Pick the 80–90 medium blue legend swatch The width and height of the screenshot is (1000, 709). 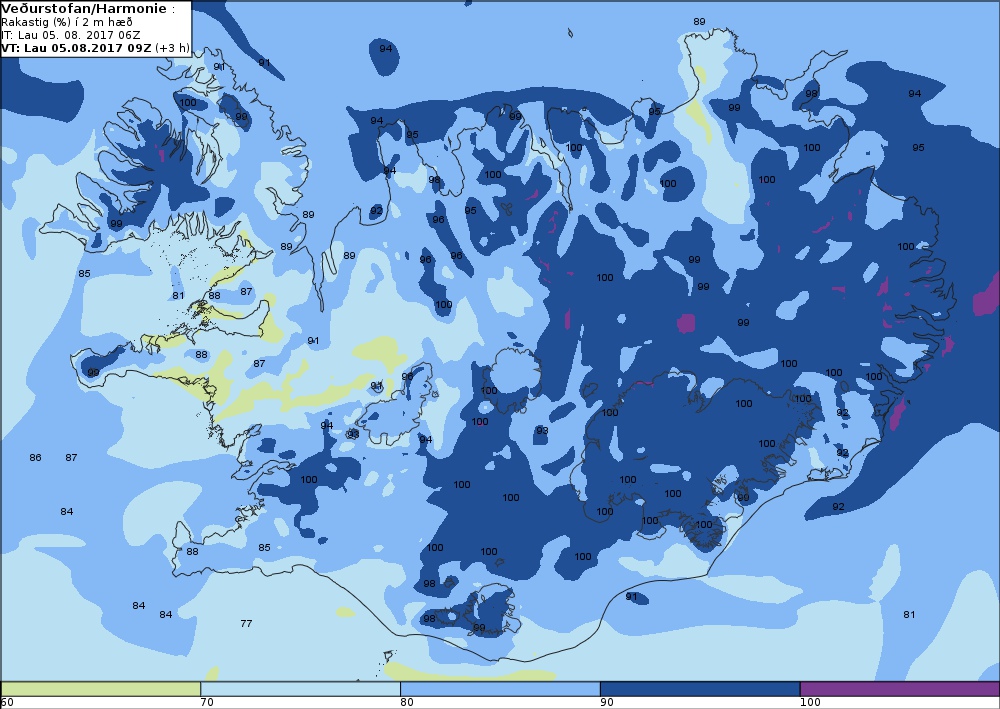(x=500, y=689)
